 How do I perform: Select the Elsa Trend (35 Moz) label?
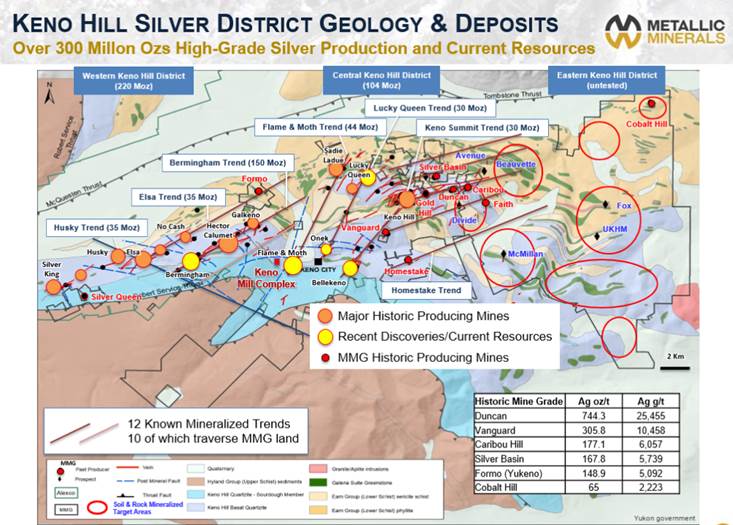(x=178, y=197)
